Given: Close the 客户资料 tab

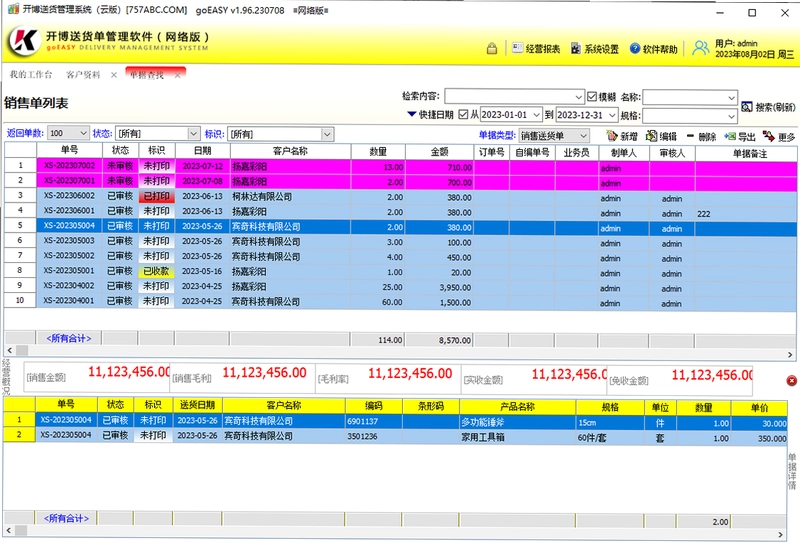Looking at the screenshot, I should (114, 75).
